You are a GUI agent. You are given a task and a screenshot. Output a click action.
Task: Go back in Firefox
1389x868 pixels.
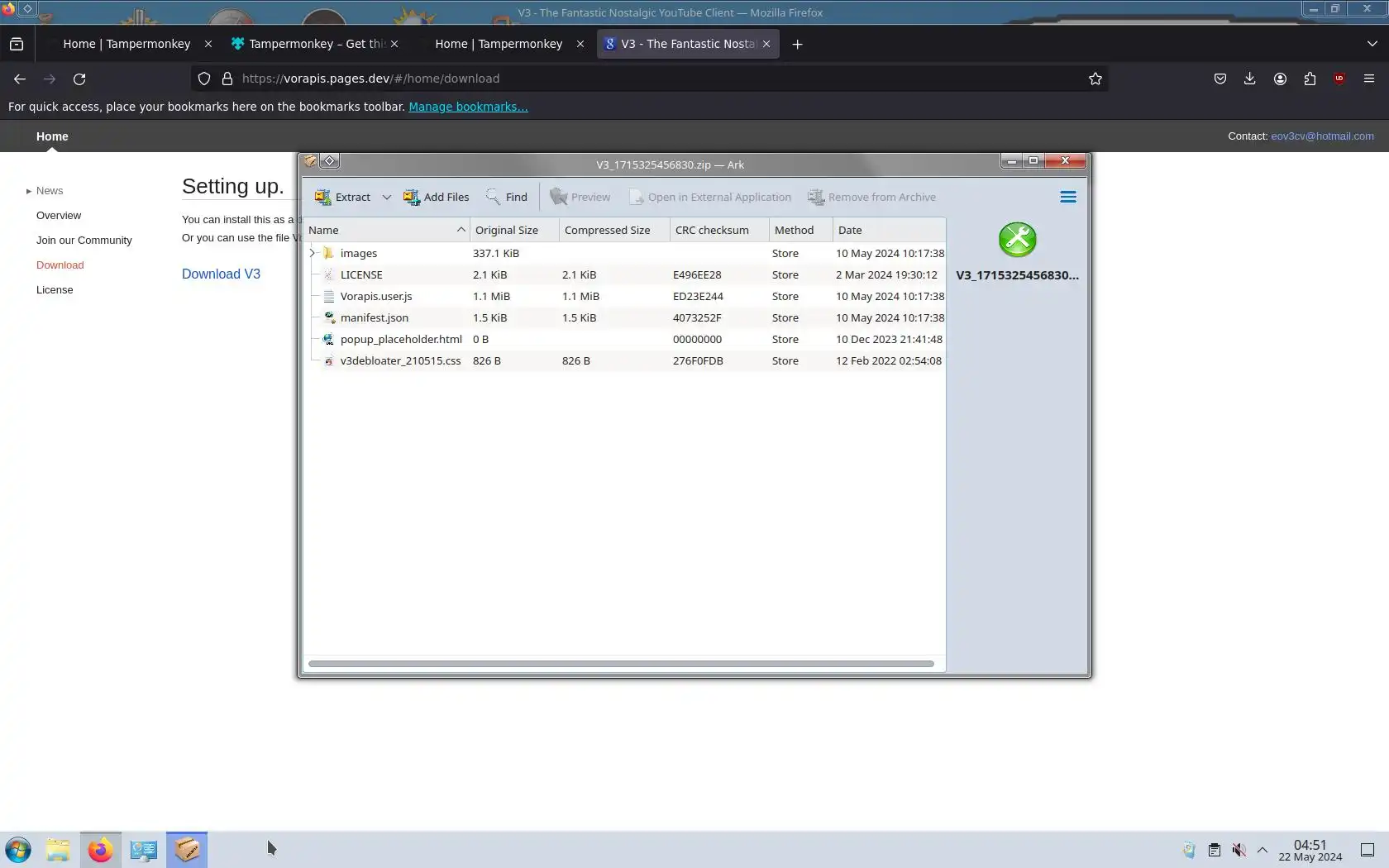click(20, 79)
